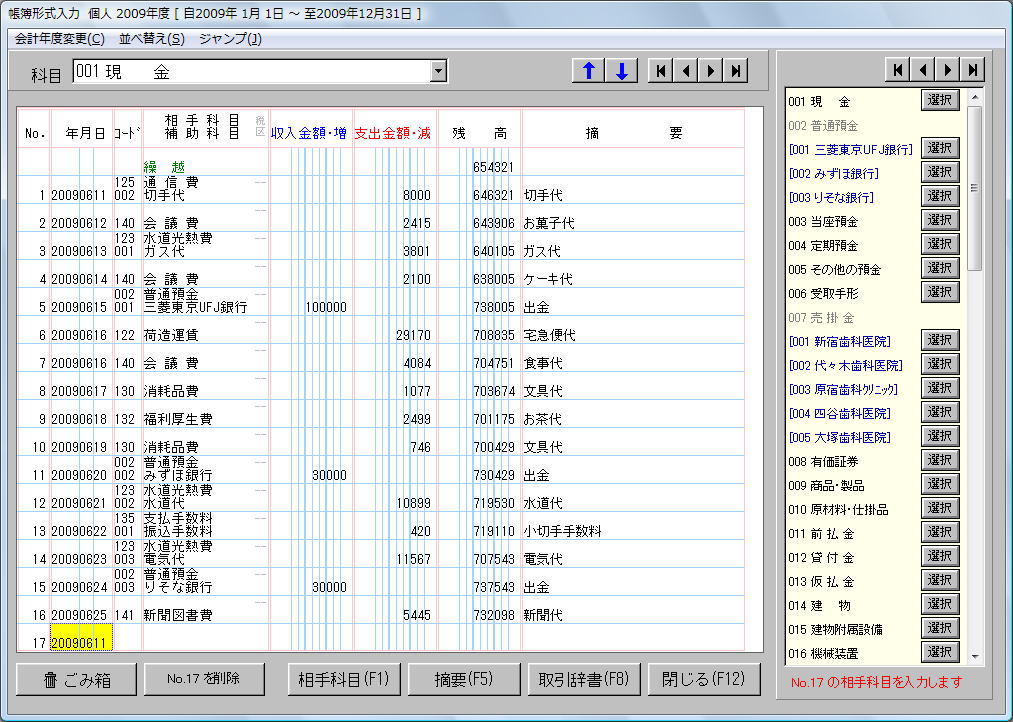
Task: Select 012 貸付金 with 選択 button
Action: (940, 556)
